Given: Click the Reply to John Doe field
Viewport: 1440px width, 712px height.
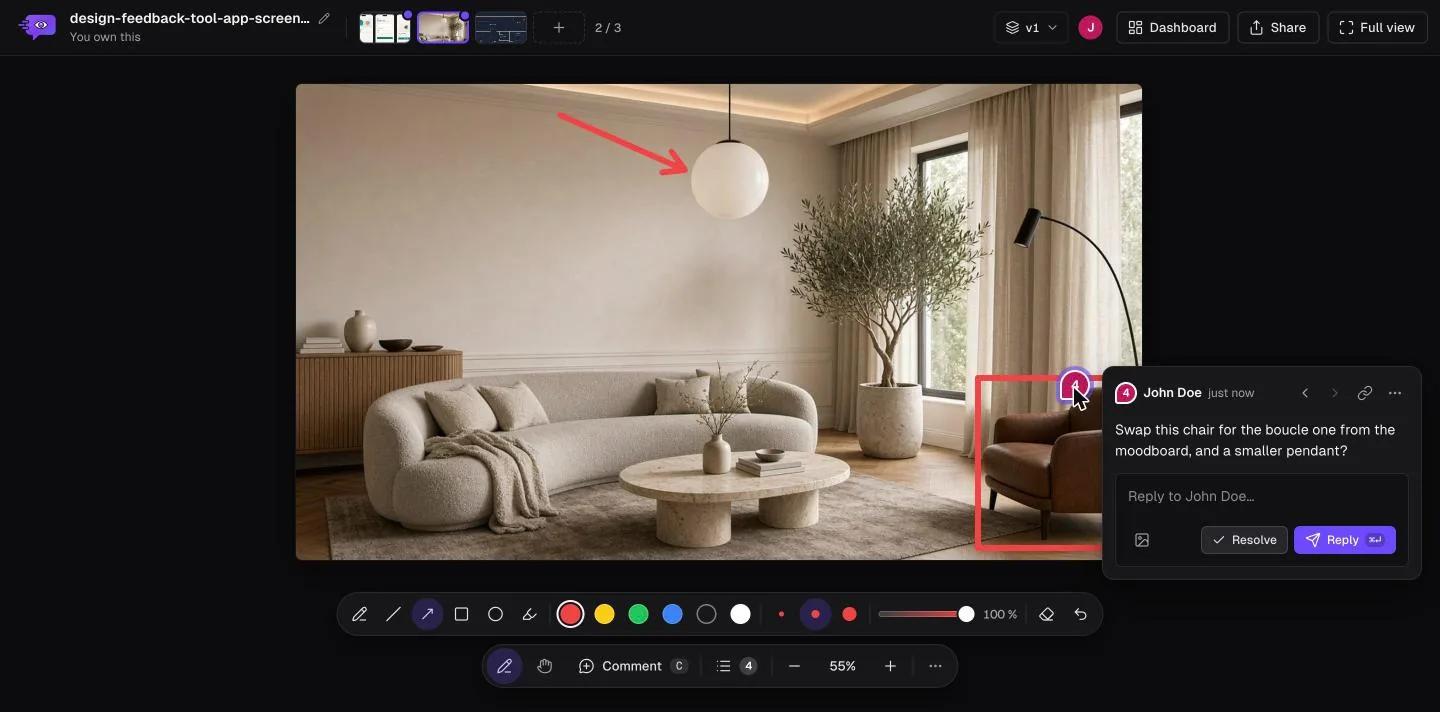Looking at the screenshot, I should point(1262,496).
